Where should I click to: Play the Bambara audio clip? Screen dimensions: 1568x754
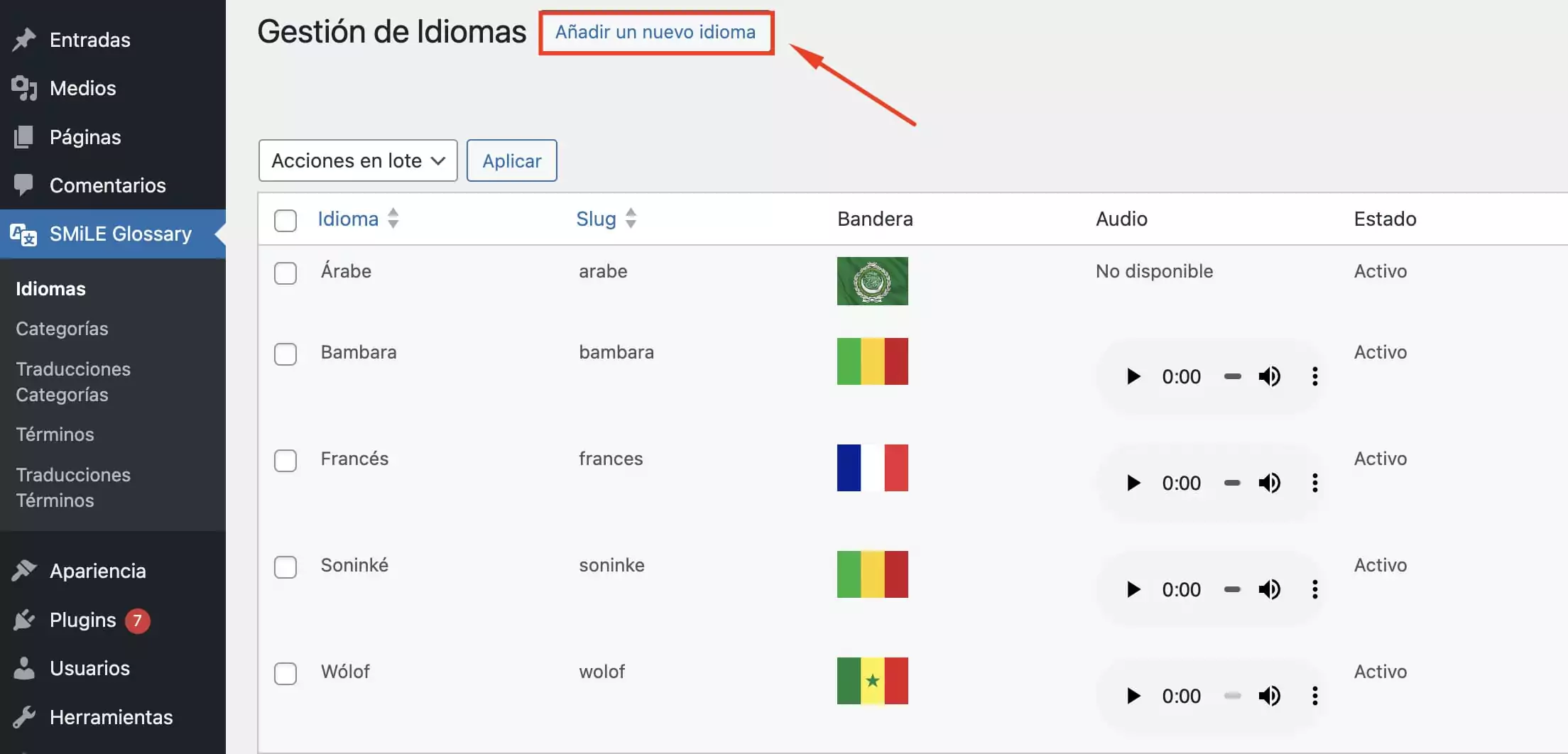click(x=1133, y=376)
